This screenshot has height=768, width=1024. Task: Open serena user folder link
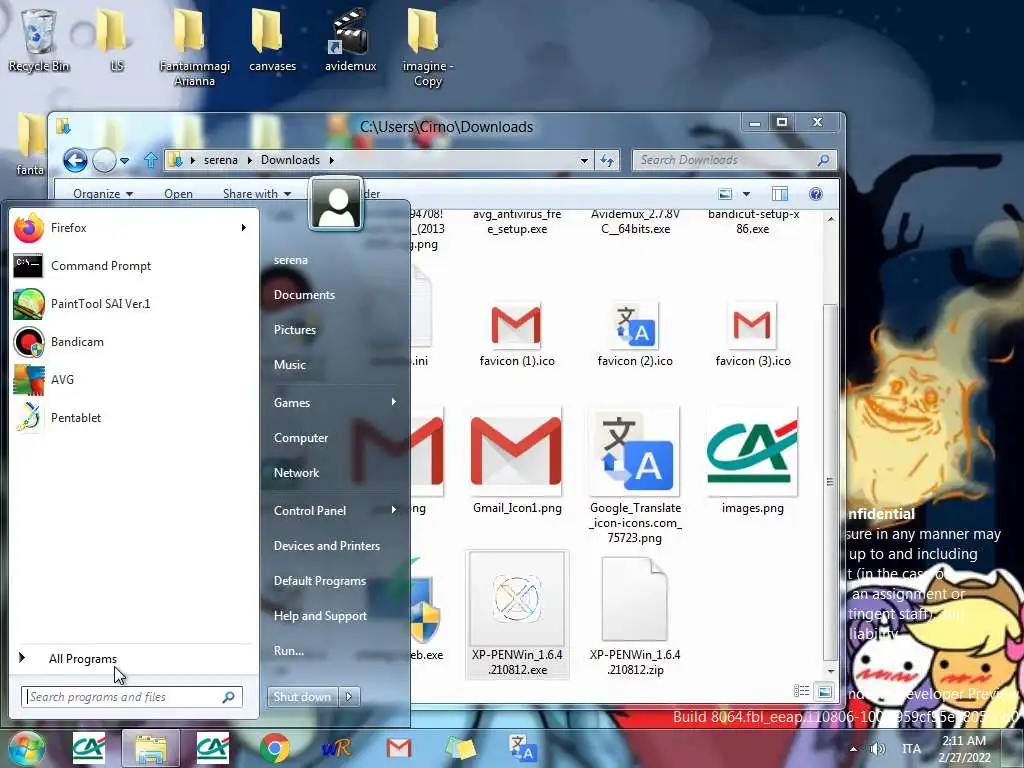pyautogui.click(x=291, y=260)
